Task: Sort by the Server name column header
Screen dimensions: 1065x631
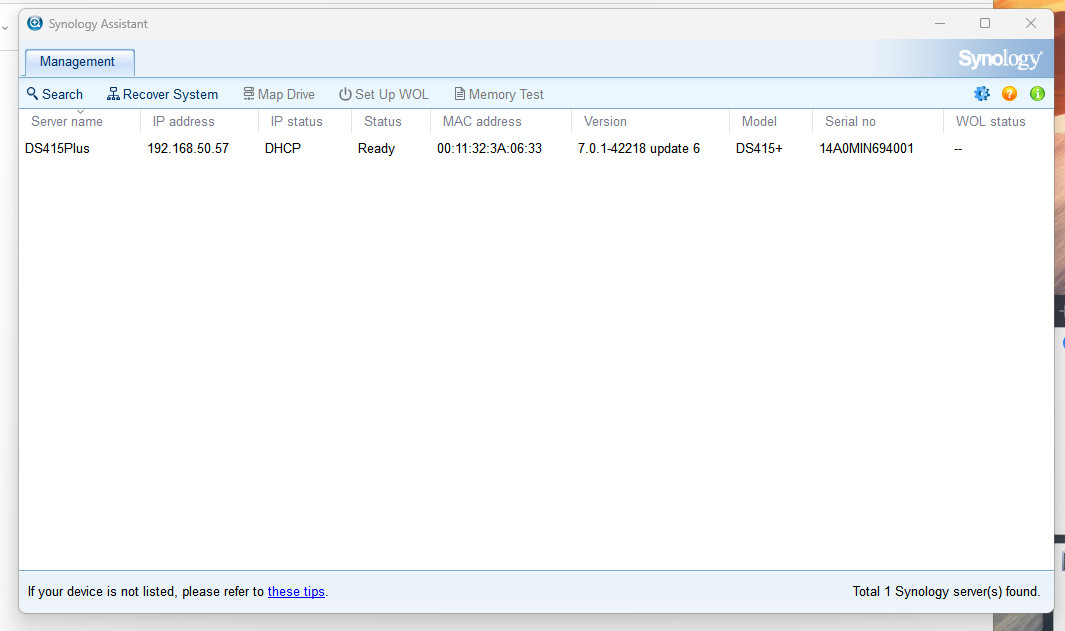Action: pos(79,121)
